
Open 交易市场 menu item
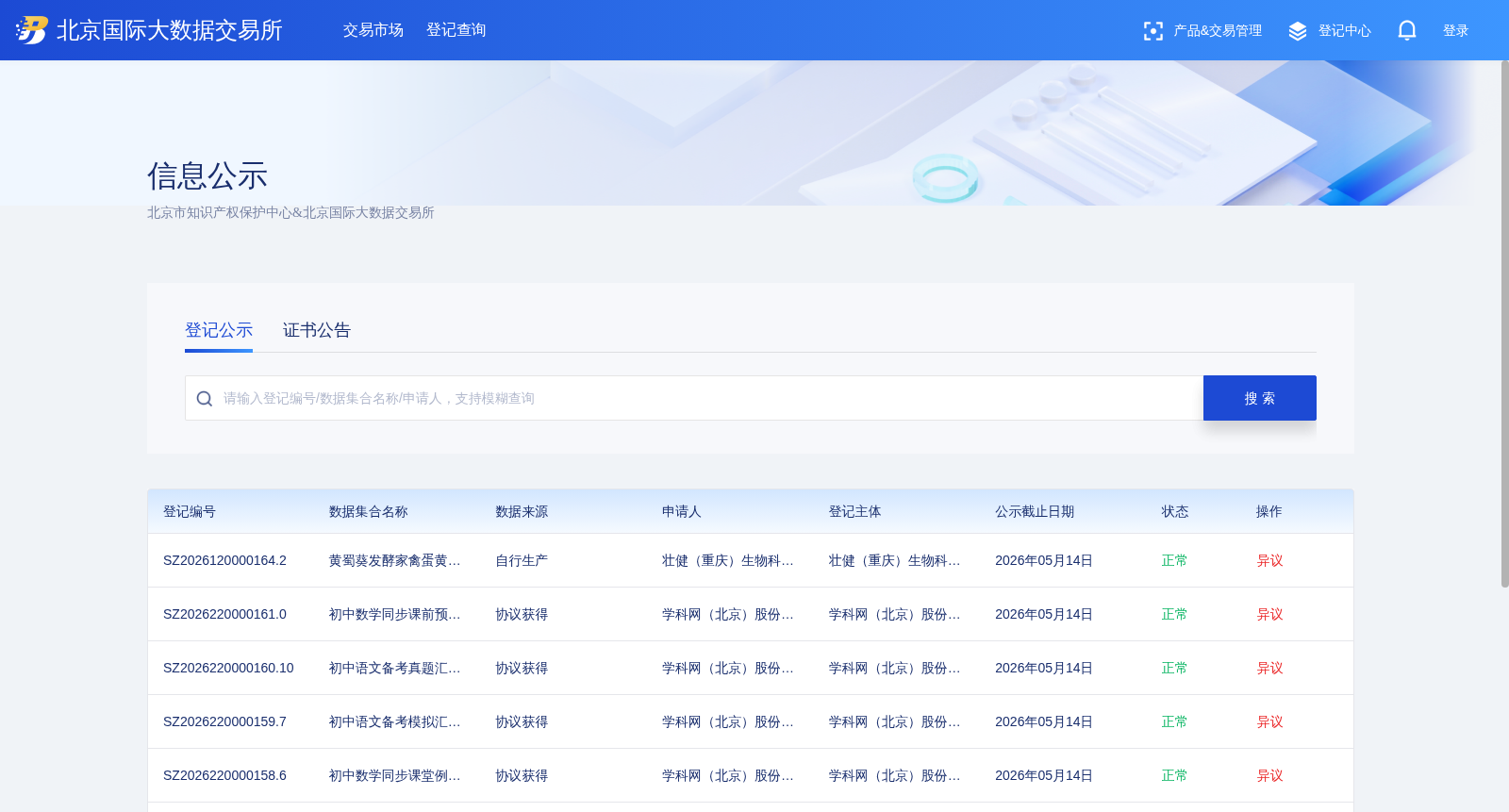[x=373, y=30]
